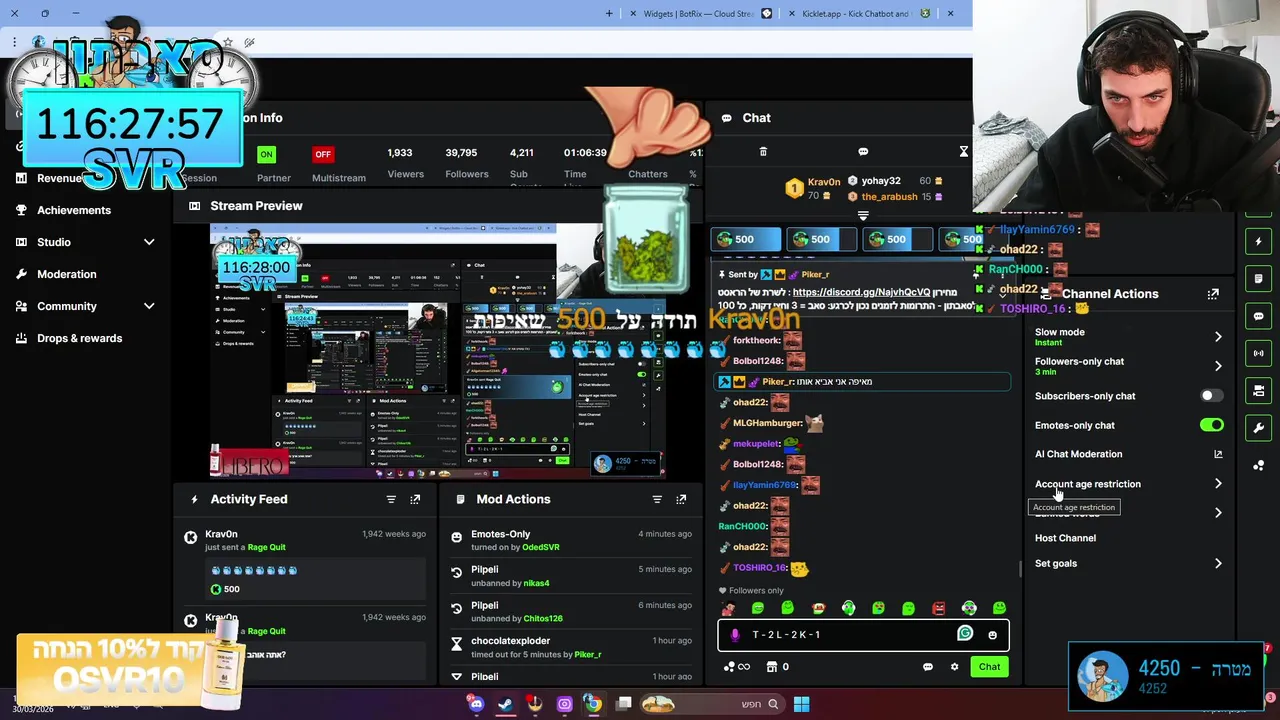Expand Banned words chevron
This screenshot has width=1280, height=720.
(x=1218, y=513)
